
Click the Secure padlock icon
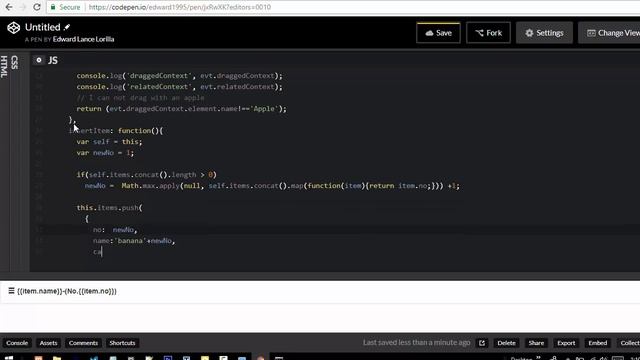coord(53,7)
